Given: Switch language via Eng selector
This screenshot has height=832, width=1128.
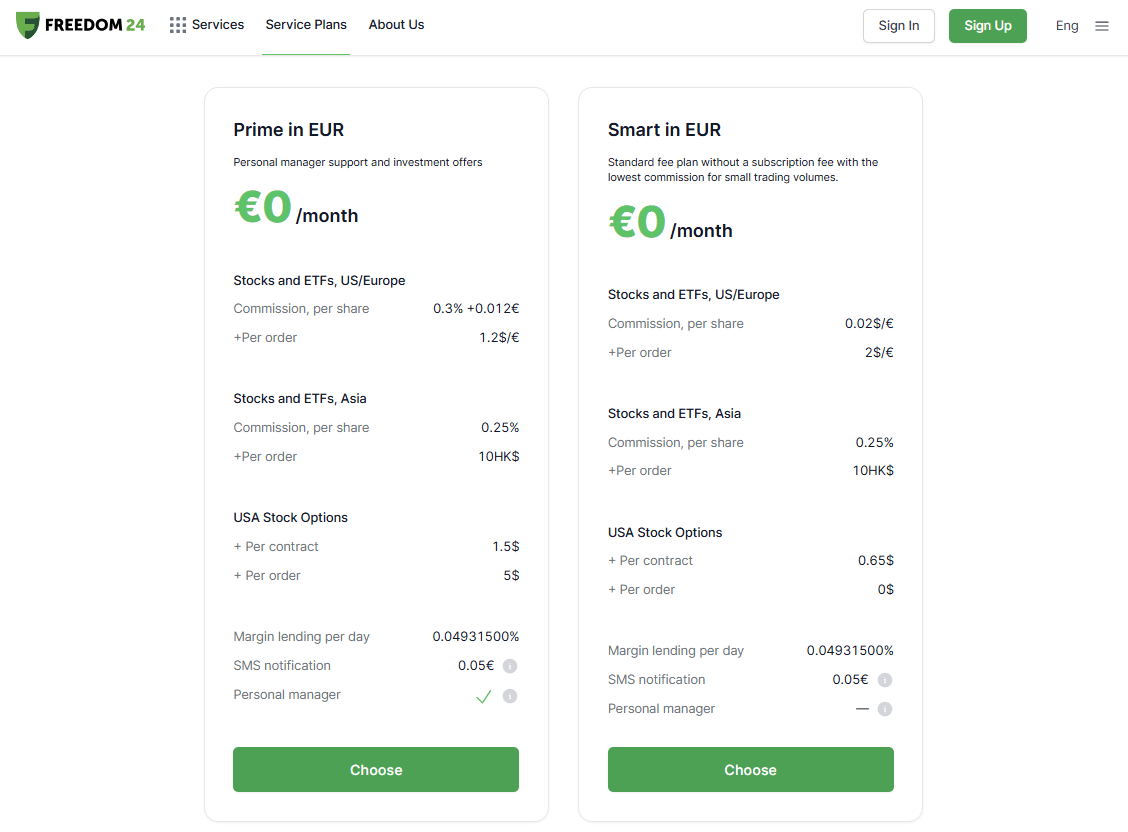Looking at the screenshot, I should [x=1067, y=26].
